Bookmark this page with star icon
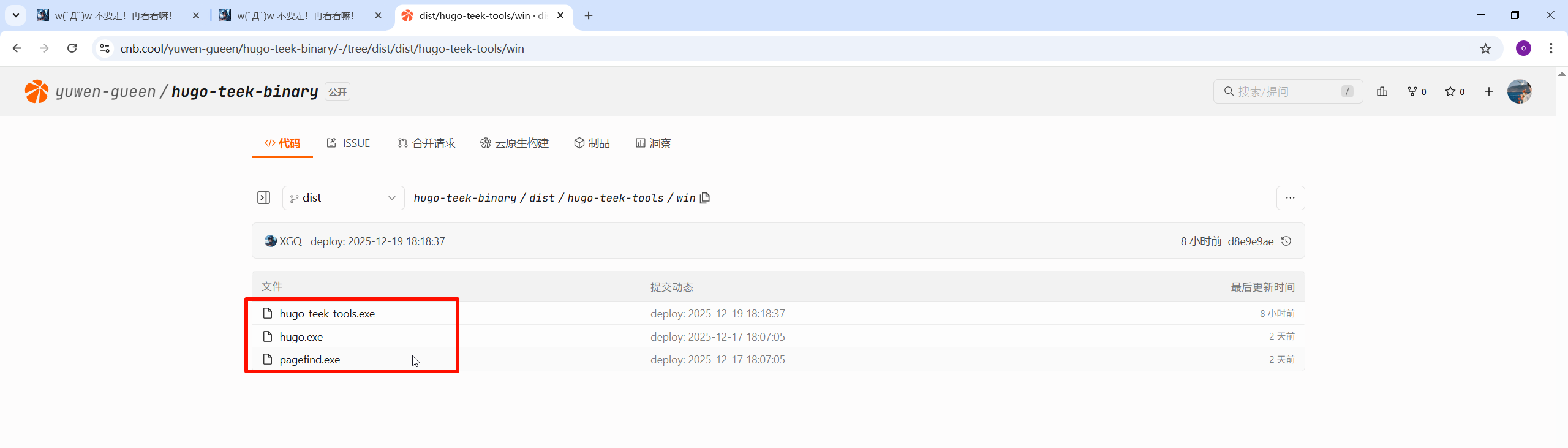 (x=1485, y=48)
